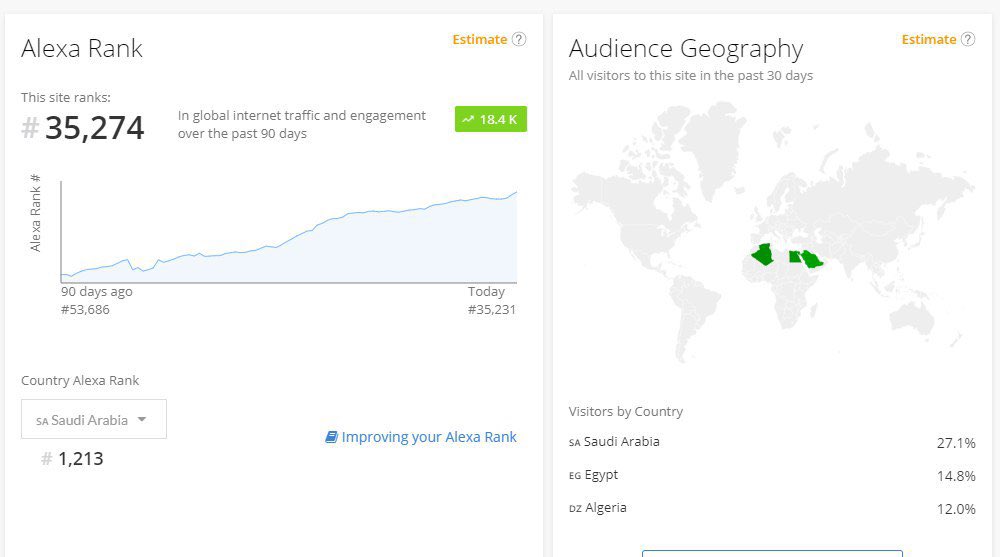Open the Improving your Alexa Rank link
1000x557 pixels.
point(429,437)
